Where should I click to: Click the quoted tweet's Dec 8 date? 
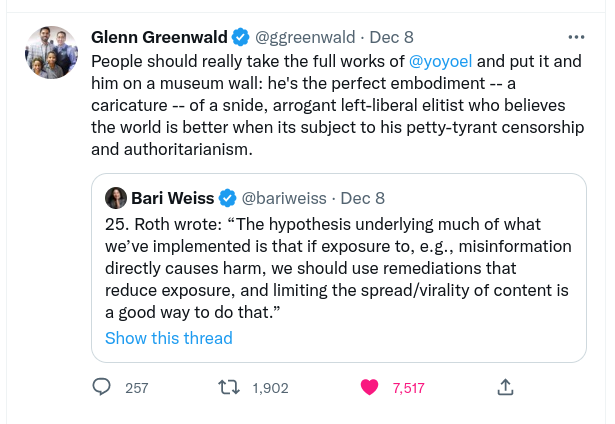(x=363, y=198)
